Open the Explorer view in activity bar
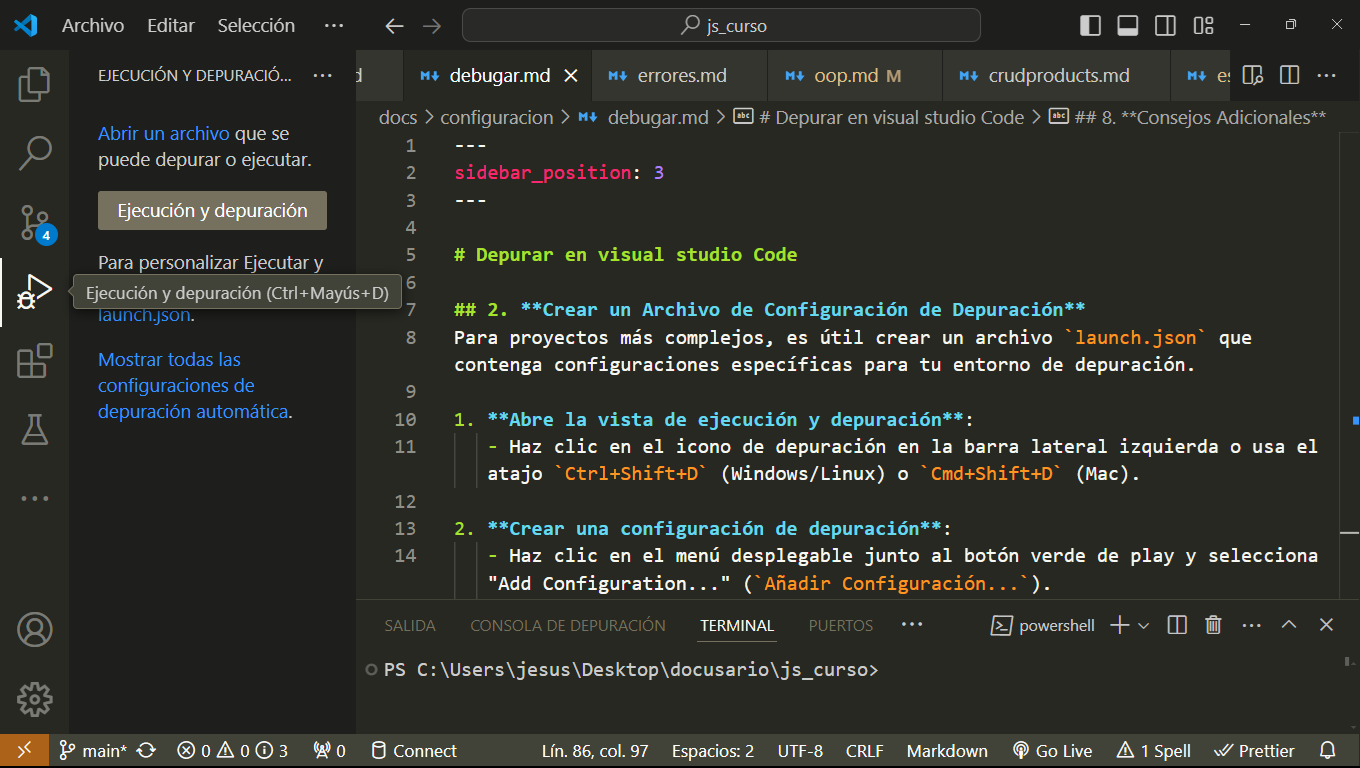This screenshot has width=1360, height=768. (x=34, y=85)
